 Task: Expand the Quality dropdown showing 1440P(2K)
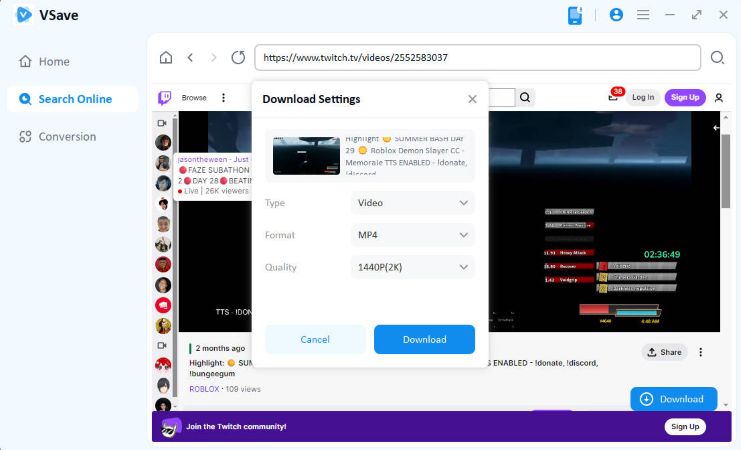tap(413, 267)
